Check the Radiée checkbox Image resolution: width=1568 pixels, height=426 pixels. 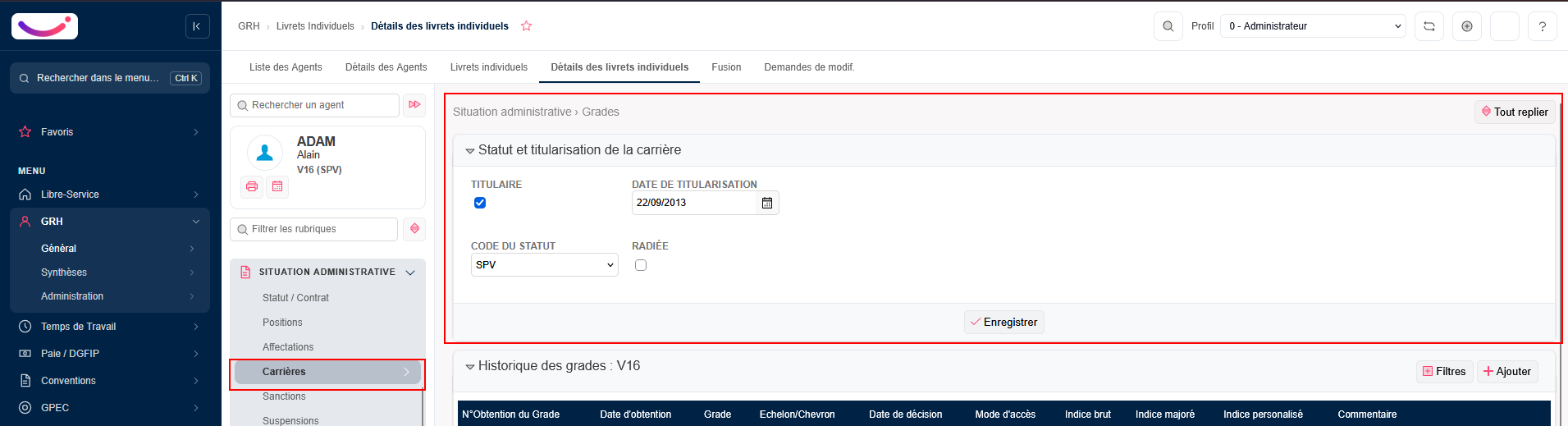pos(641,265)
